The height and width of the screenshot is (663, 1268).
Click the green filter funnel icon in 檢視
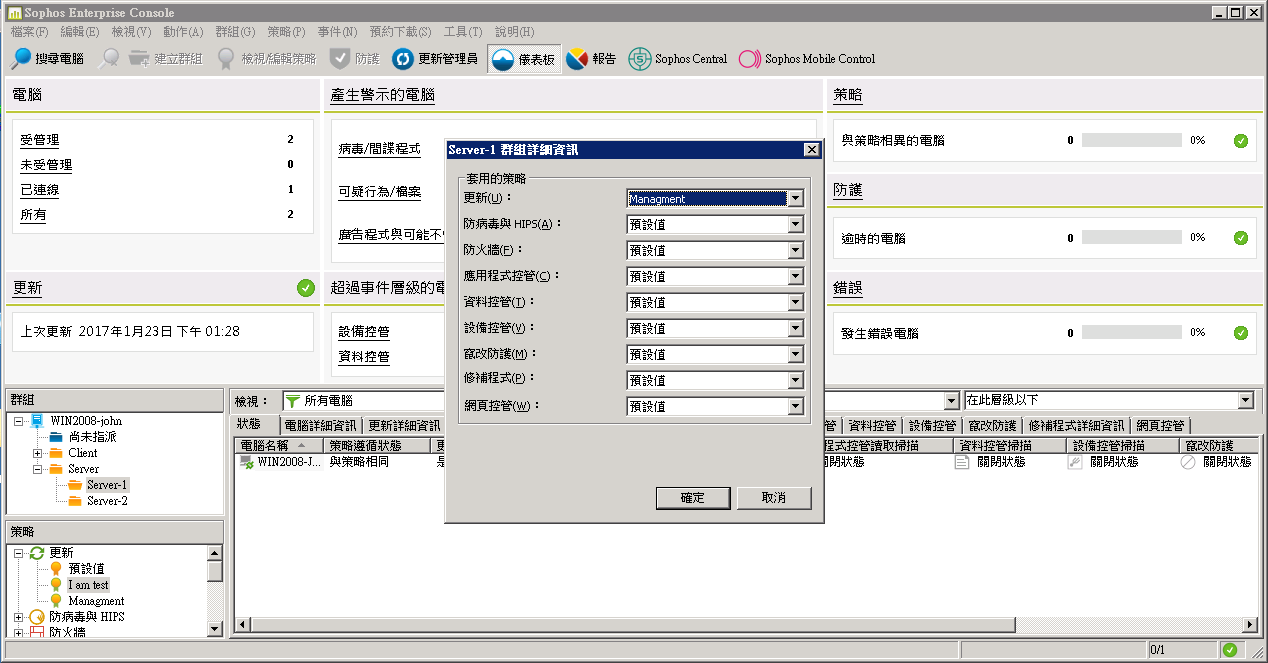click(293, 401)
